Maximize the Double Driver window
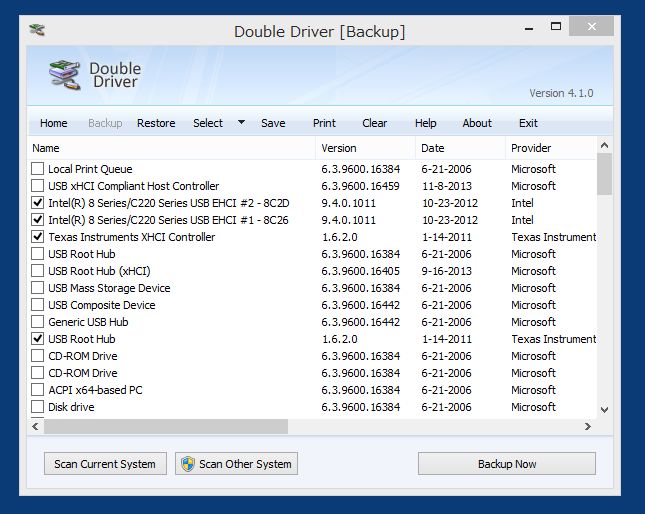Screen dimensions: 645x514 click(x=556, y=26)
